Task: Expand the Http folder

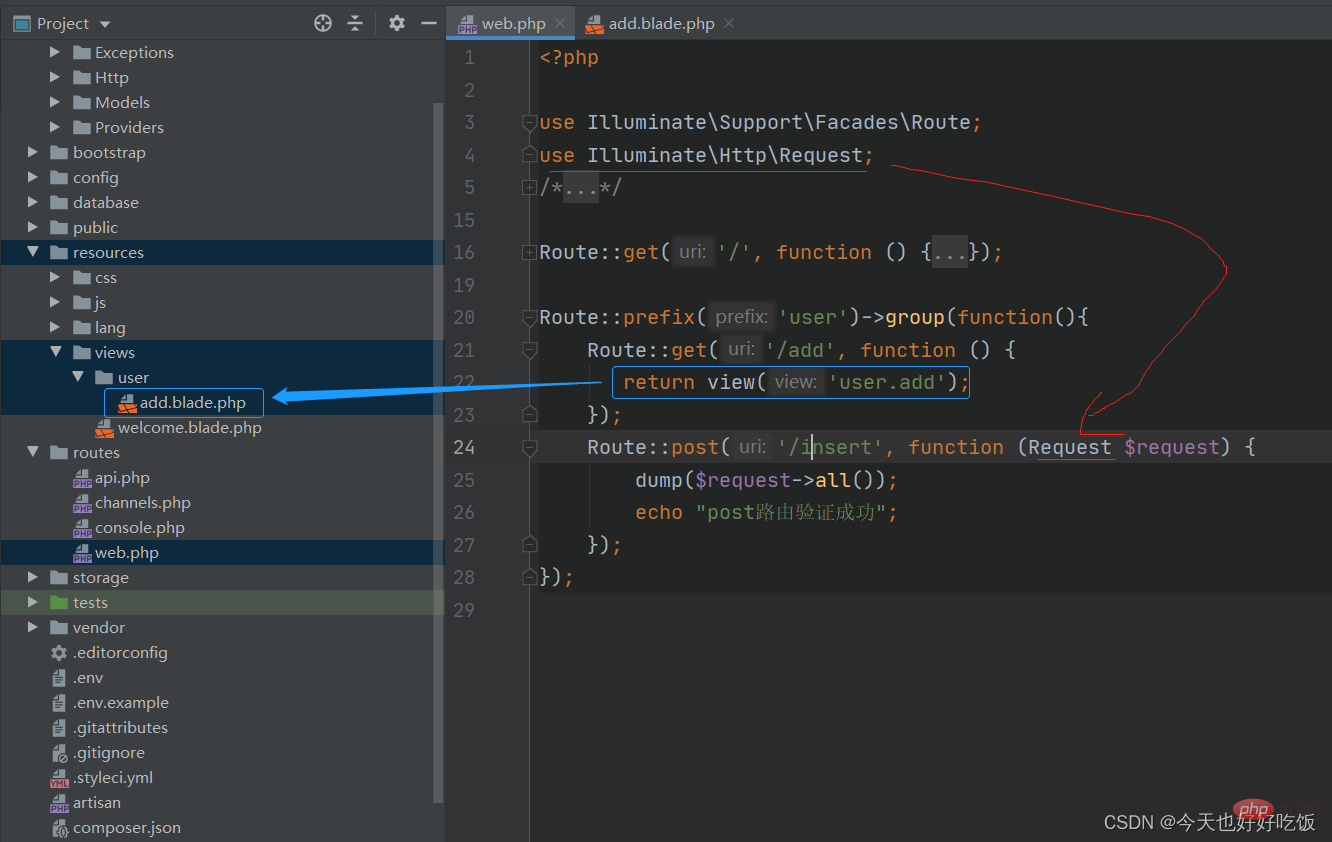Action: (55, 77)
